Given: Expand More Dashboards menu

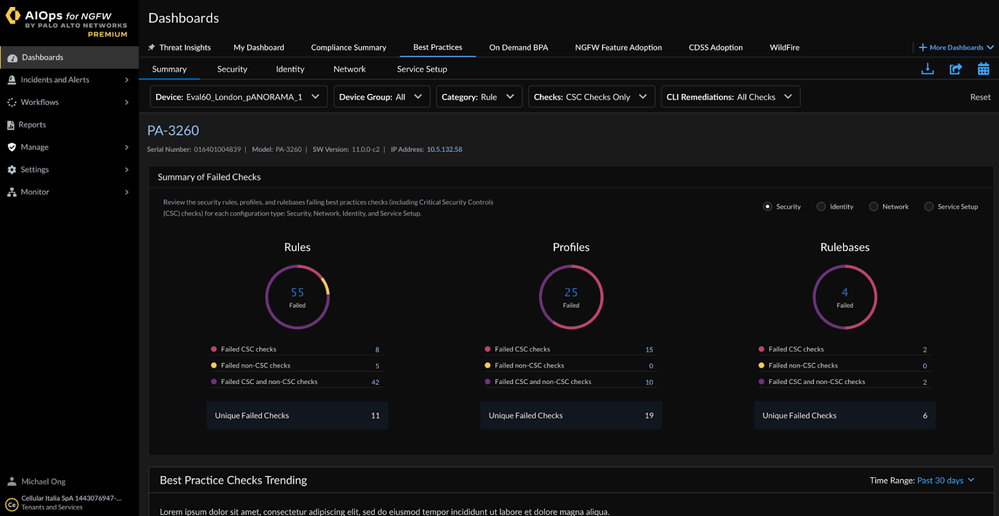Looking at the screenshot, I should (x=956, y=47).
